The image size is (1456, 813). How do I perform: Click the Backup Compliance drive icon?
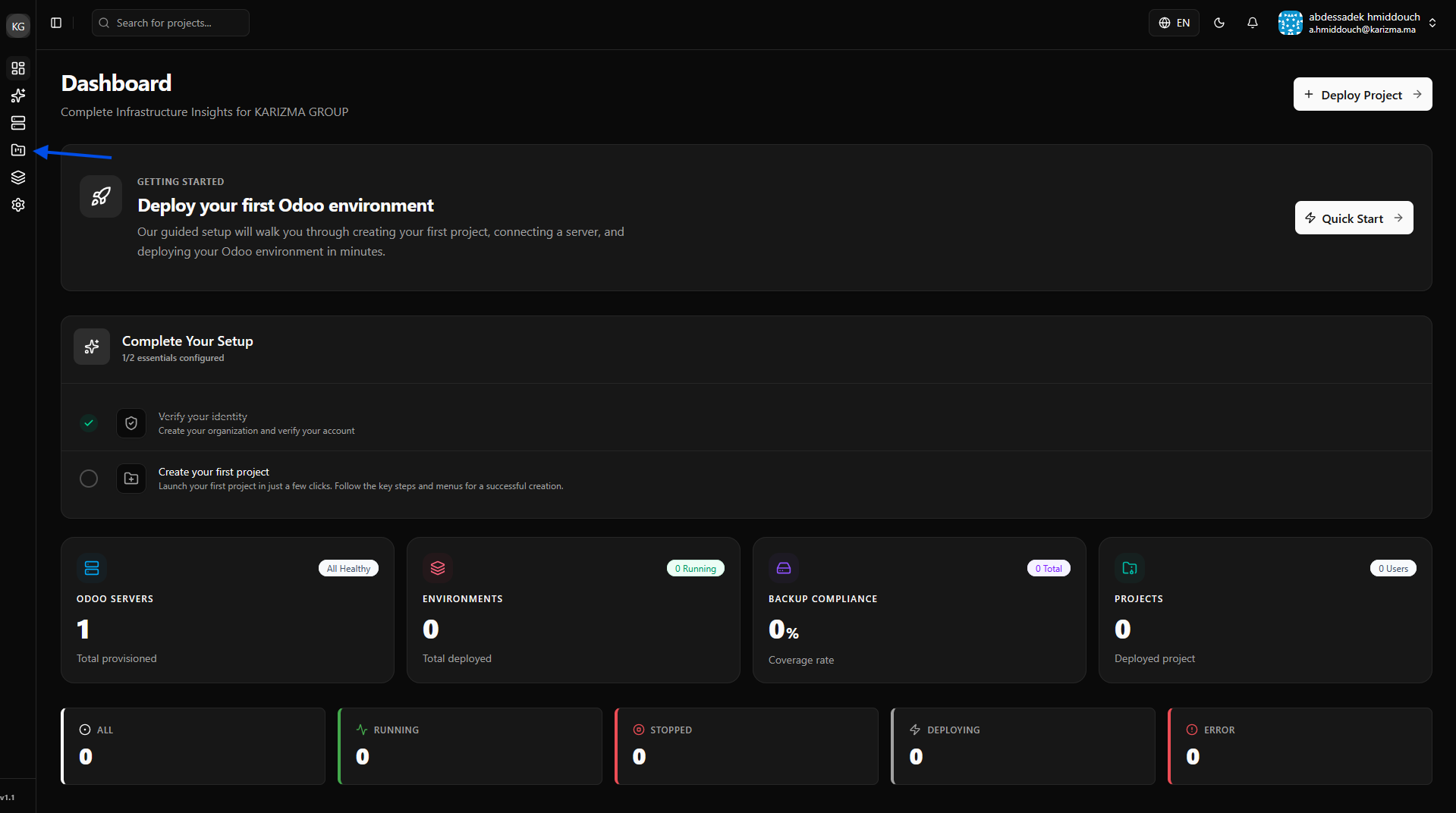pos(784,568)
